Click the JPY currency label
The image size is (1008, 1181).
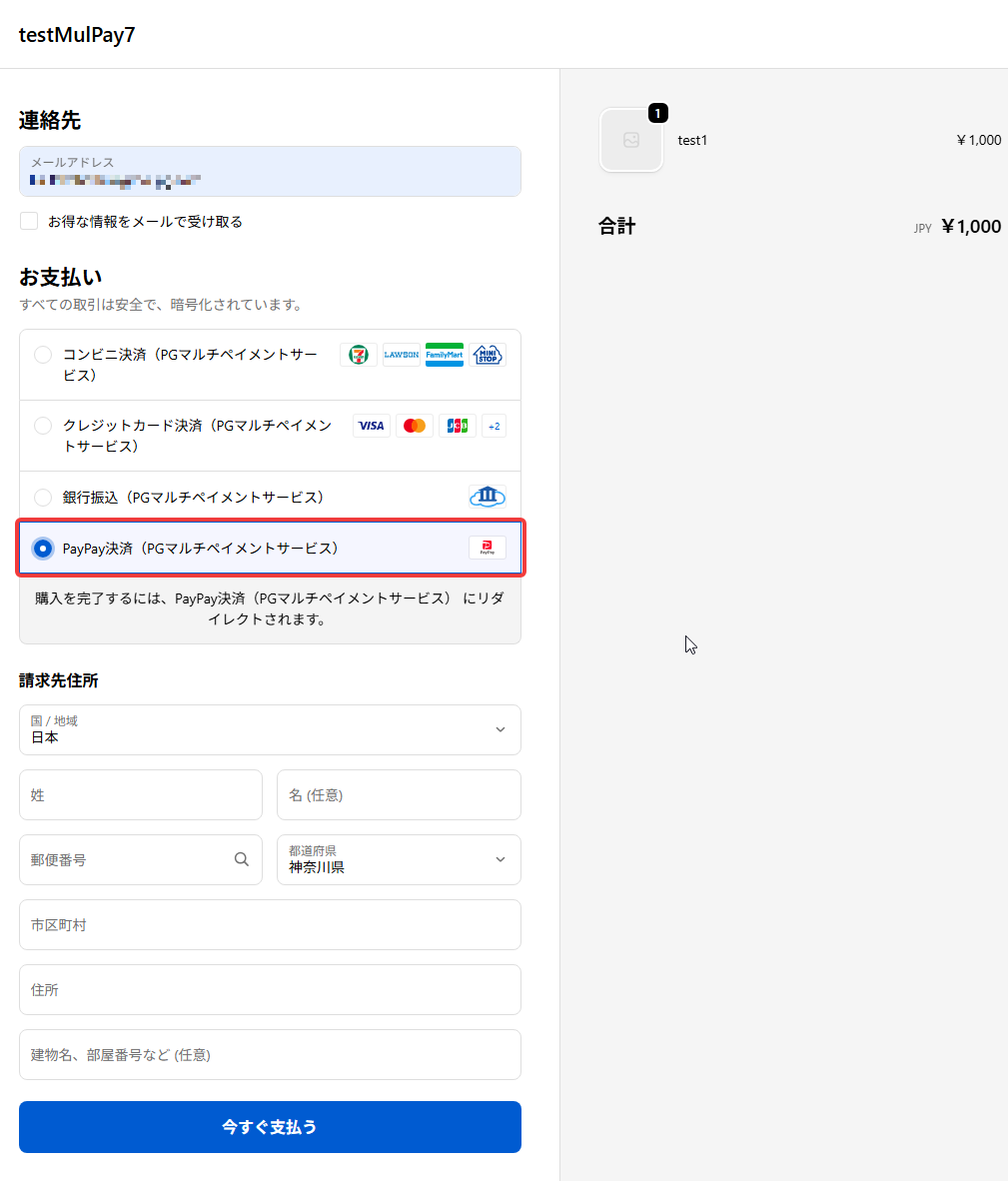coord(923,228)
